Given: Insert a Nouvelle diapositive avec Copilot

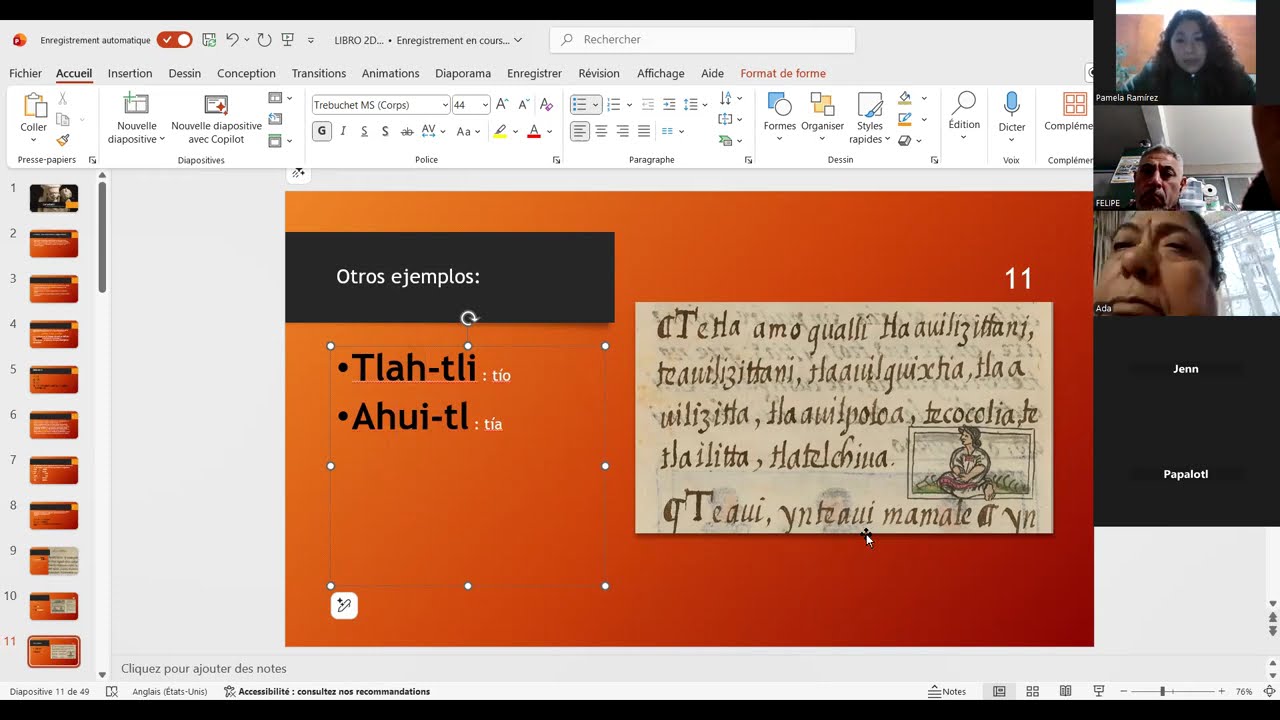Looking at the screenshot, I should (x=216, y=118).
